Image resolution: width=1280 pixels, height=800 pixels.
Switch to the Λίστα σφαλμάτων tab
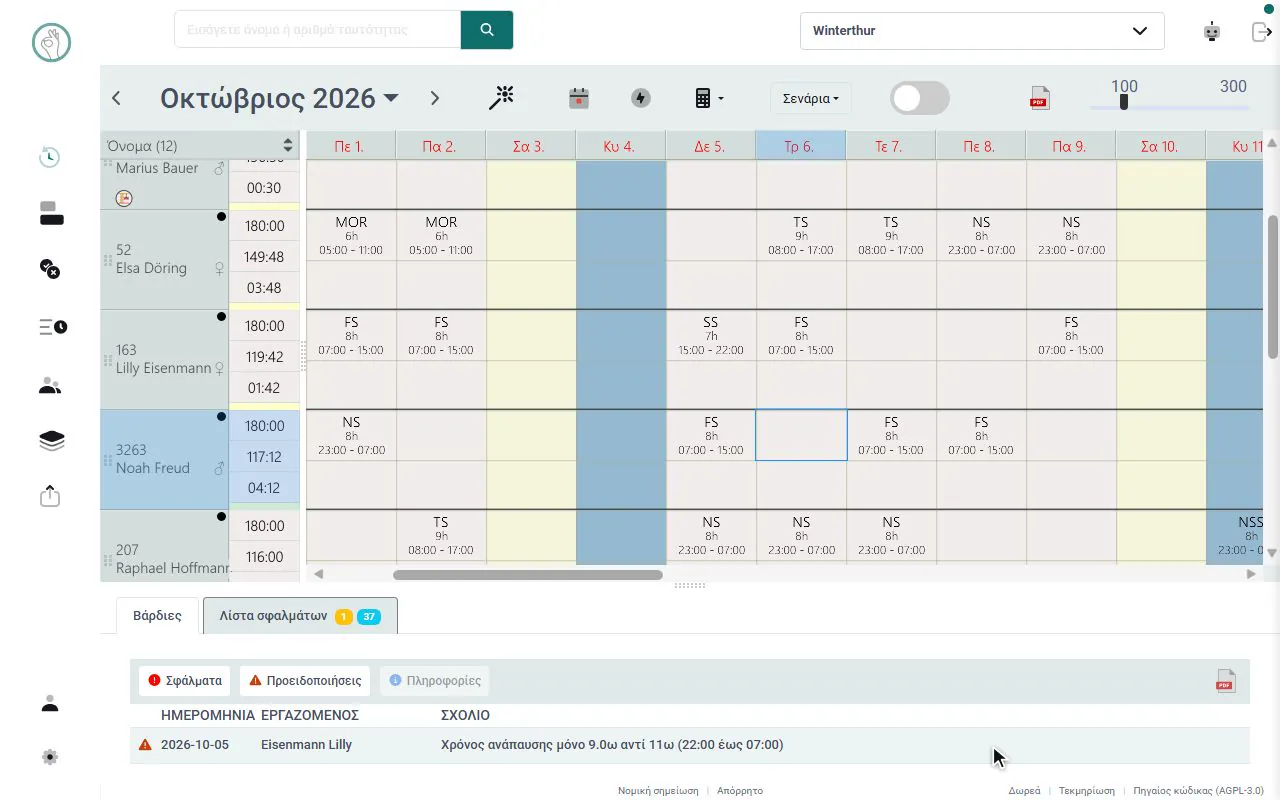click(x=300, y=616)
